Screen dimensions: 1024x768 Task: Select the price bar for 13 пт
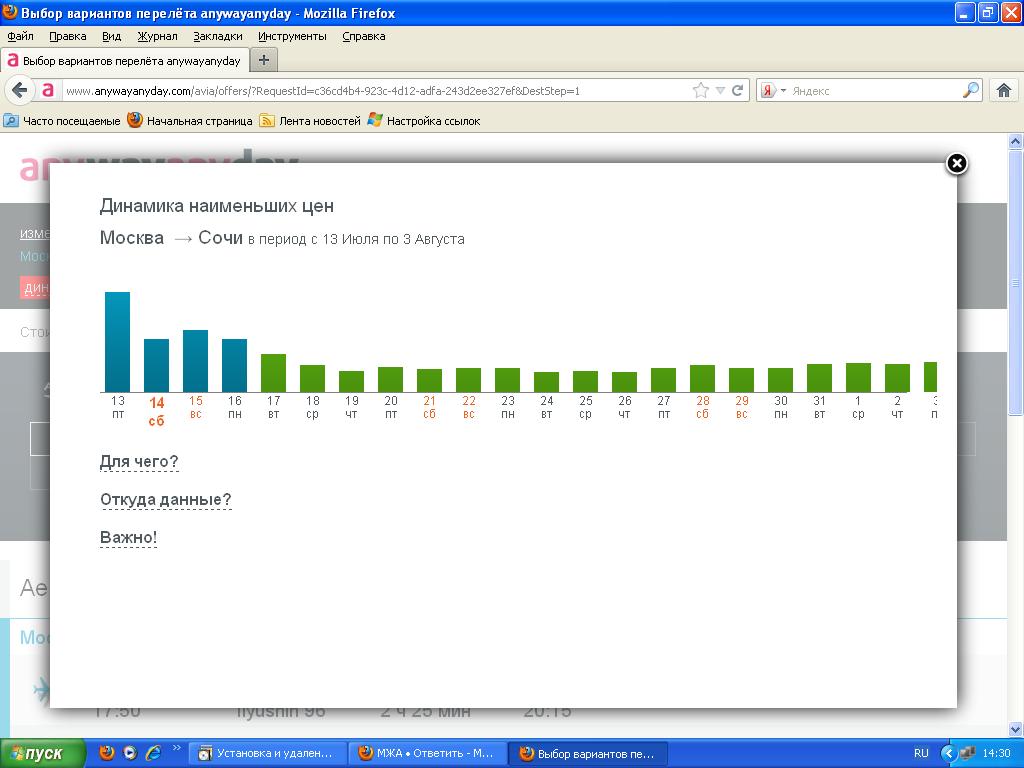pos(118,342)
